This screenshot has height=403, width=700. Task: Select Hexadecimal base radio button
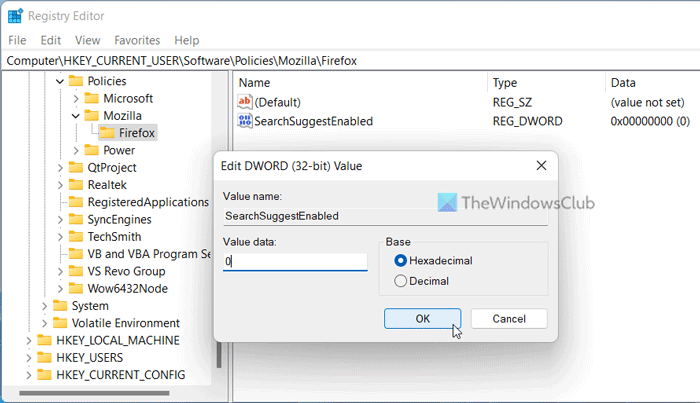[400, 261]
